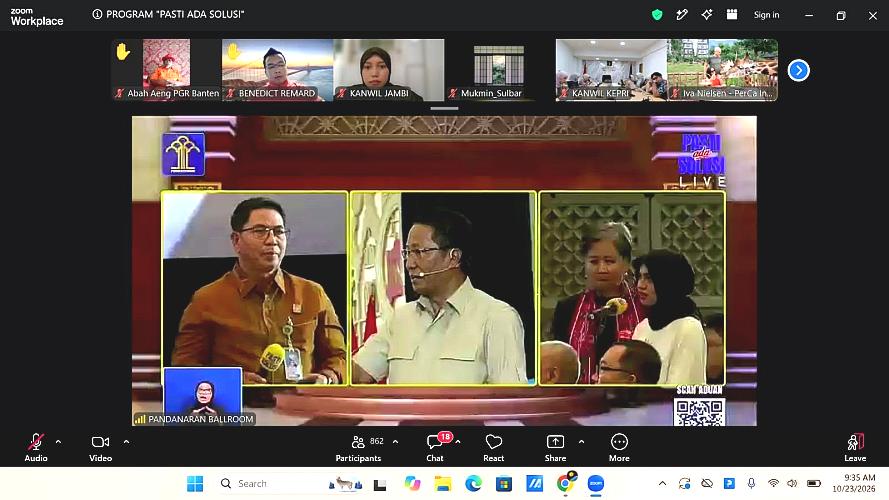Minimize the Zoom window
This screenshot has width=889, height=500.
tap(809, 16)
